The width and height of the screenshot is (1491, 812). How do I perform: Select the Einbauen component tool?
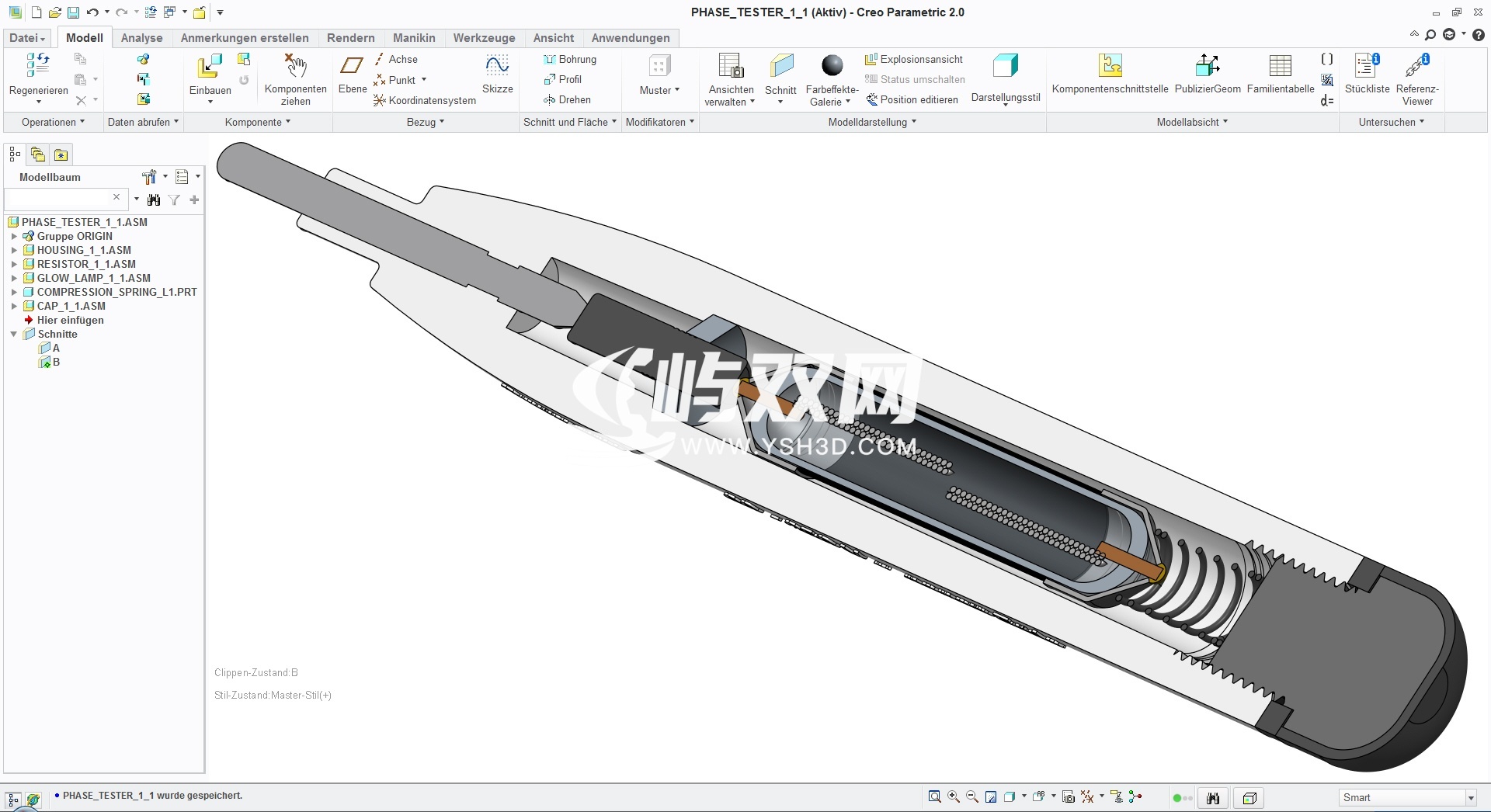(209, 68)
